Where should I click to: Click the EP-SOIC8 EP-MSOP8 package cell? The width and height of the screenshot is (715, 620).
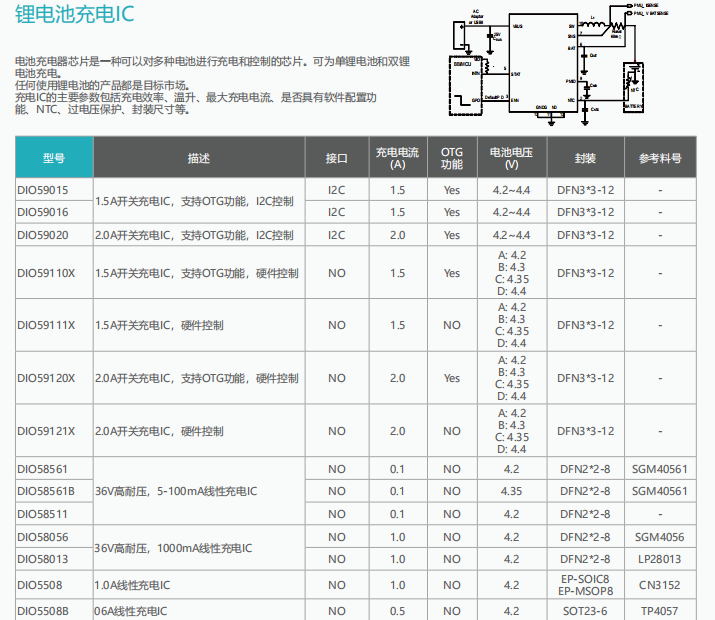point(585,585)
